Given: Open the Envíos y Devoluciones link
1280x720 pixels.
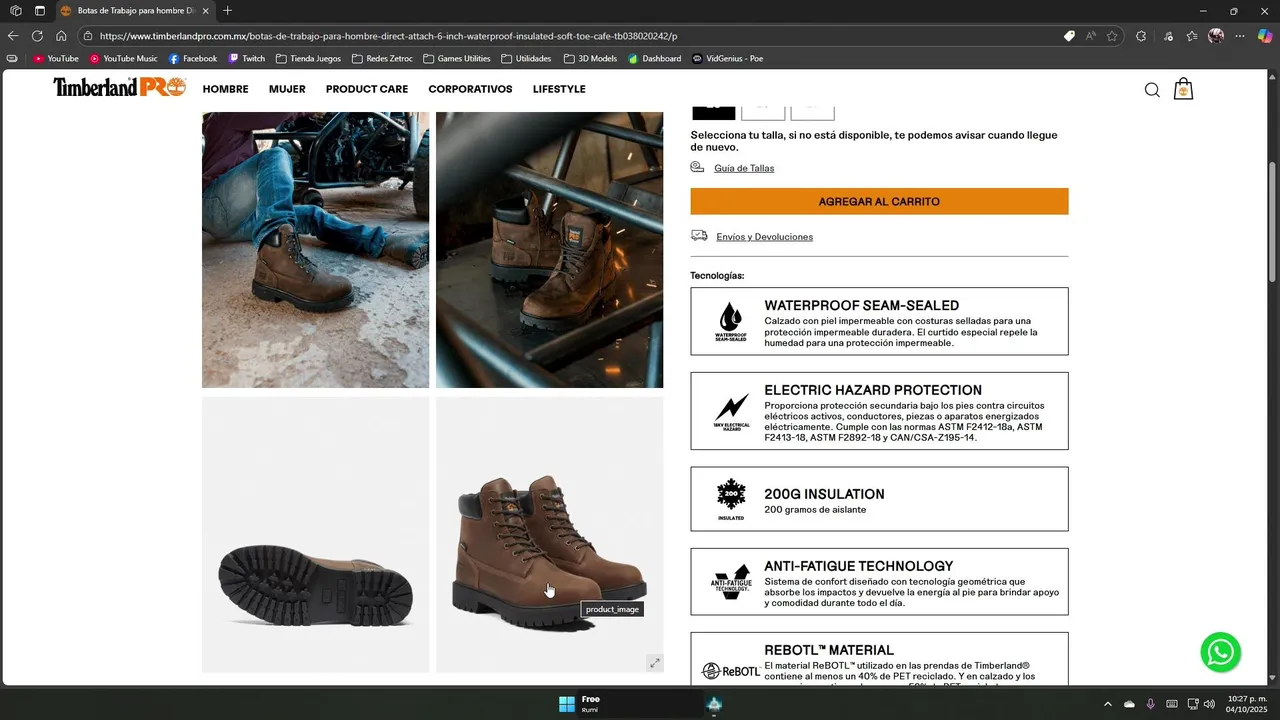Looking at the screenshot, I should tap(764, 237).
